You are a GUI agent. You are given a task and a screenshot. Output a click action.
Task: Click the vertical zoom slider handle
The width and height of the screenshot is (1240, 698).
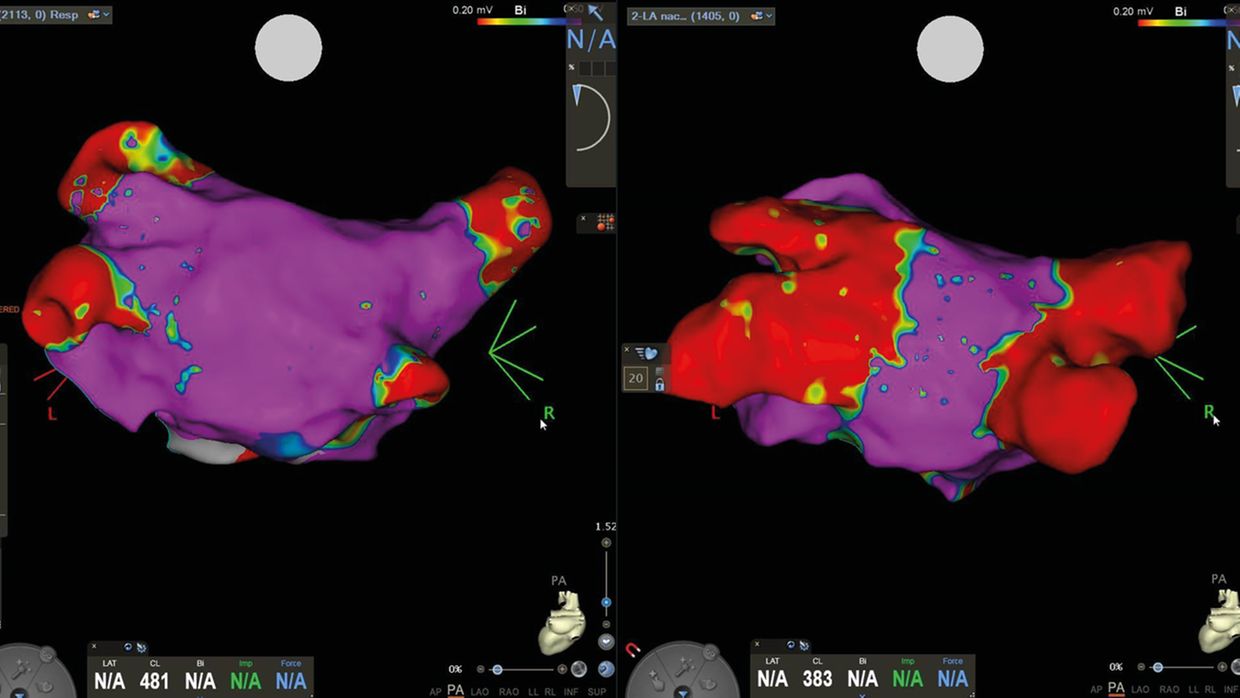606,603
